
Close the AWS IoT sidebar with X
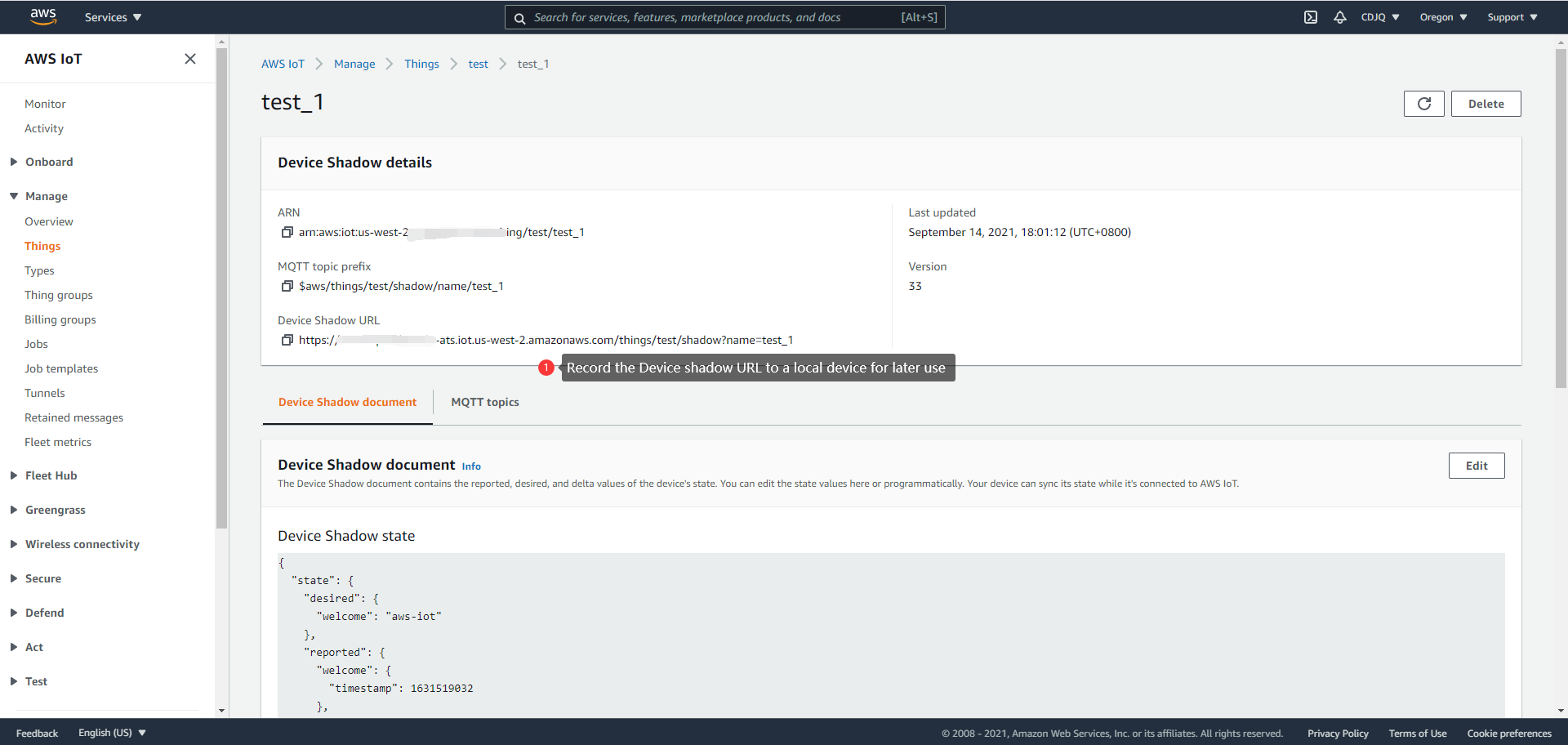click(x=190, y=59)
